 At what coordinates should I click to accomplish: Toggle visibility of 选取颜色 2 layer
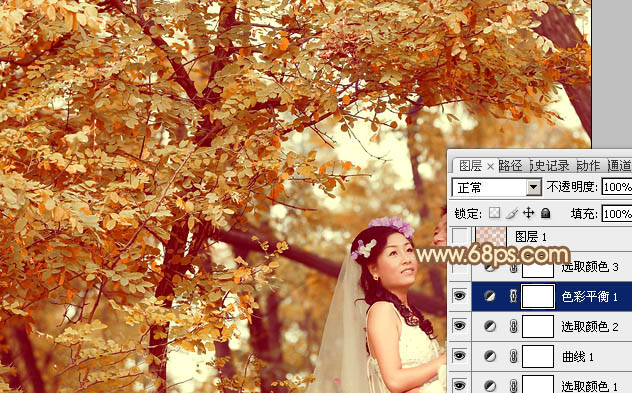[x=459, y=326]
